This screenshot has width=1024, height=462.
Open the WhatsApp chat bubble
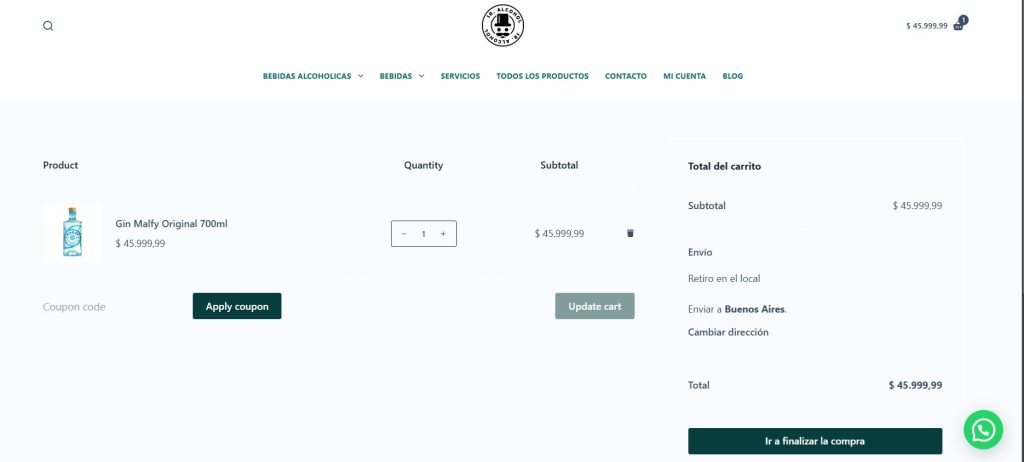pyautogui.click(x=983, y=429)
